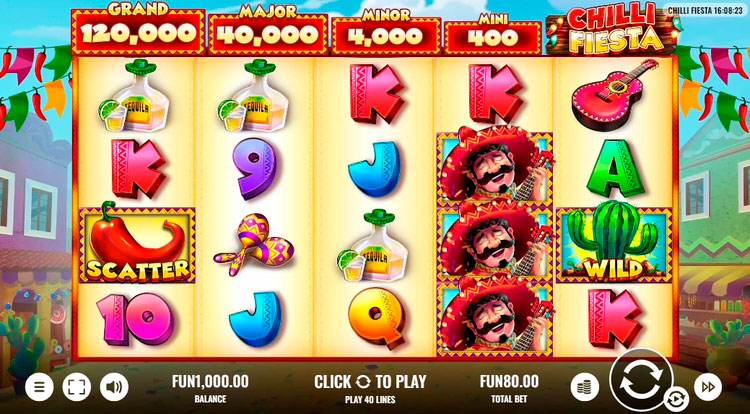
Task: Mute the game sound
Action: tap(114, 386)
